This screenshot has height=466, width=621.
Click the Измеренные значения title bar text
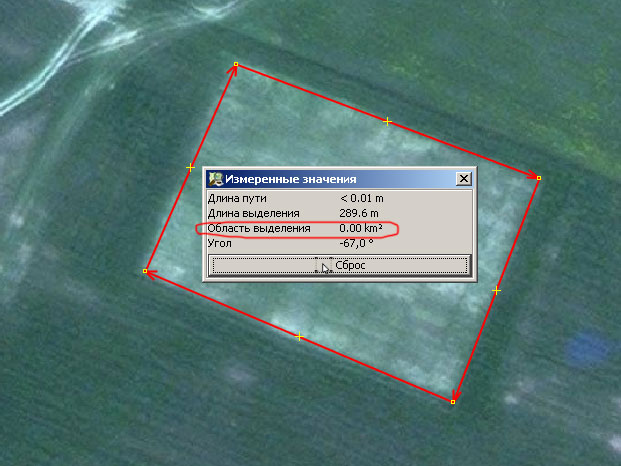click(290, 179)
